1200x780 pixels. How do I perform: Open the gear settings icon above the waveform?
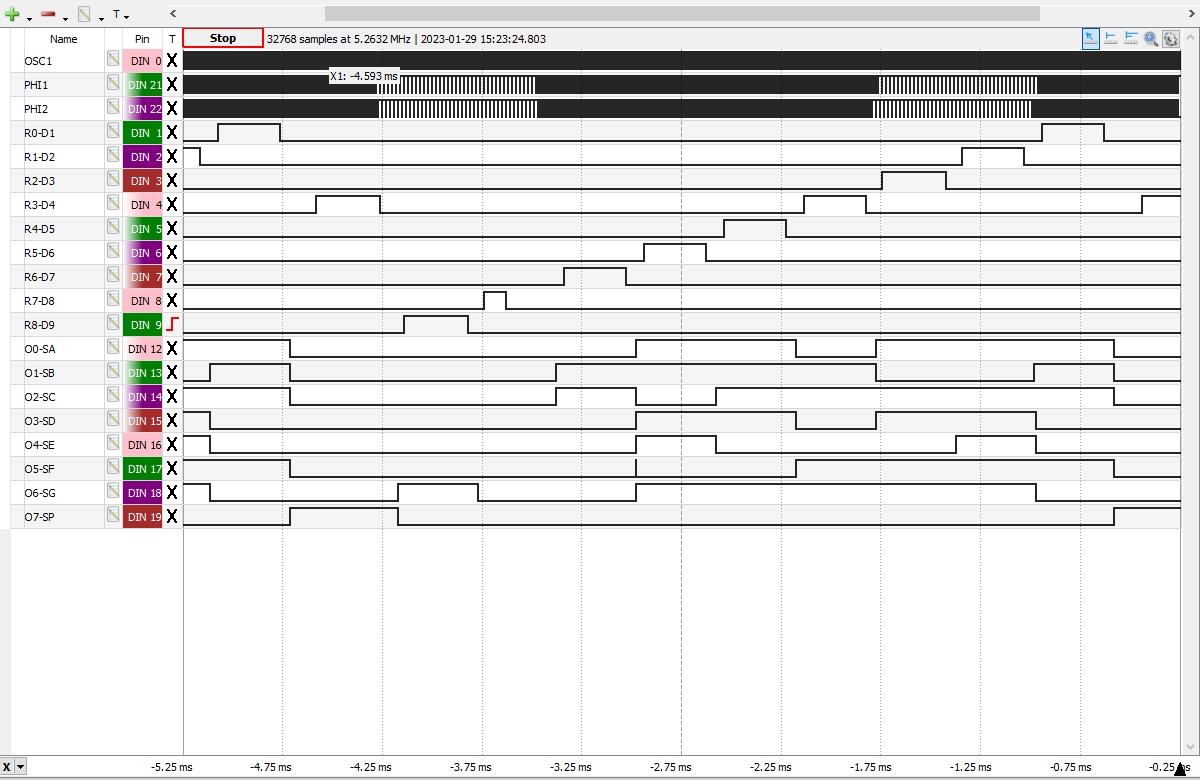[1171, 38]
